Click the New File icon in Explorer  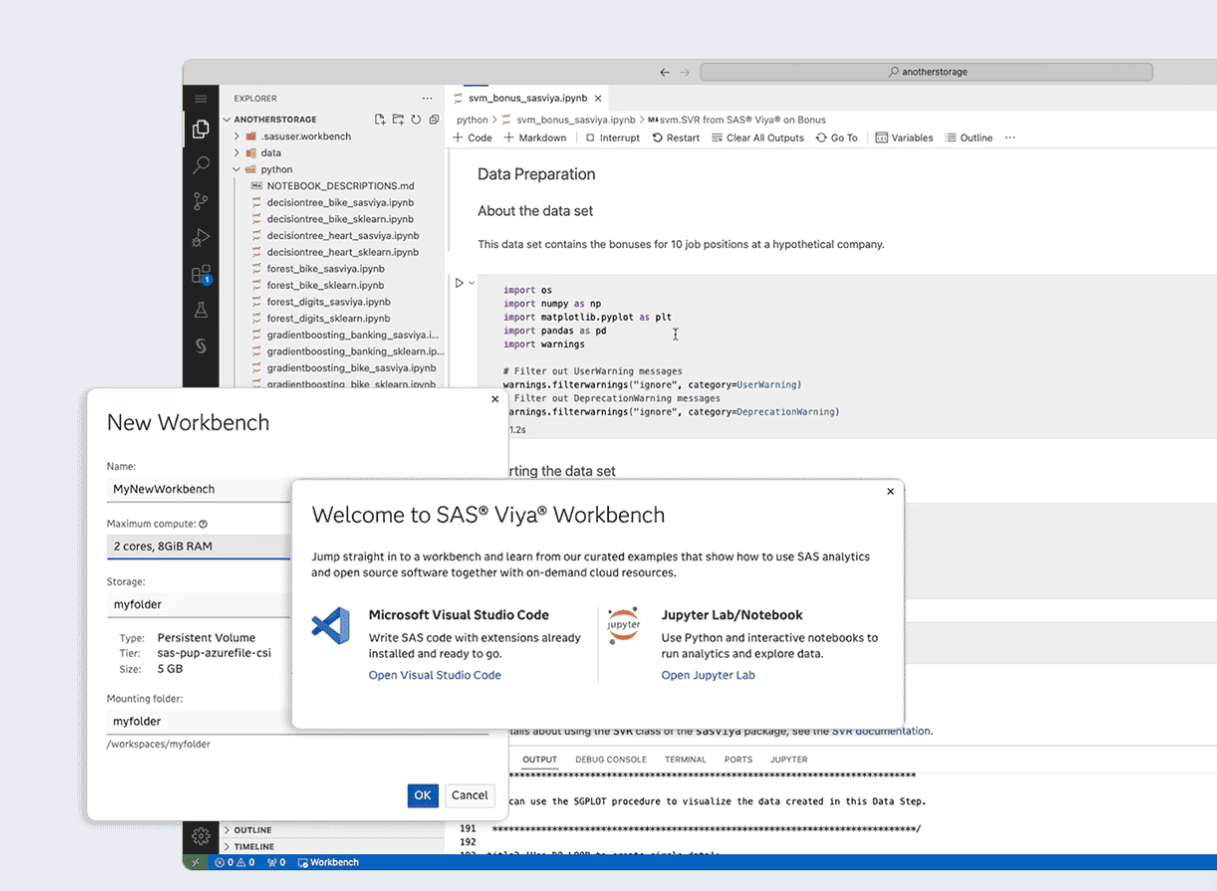click(380, 120)
